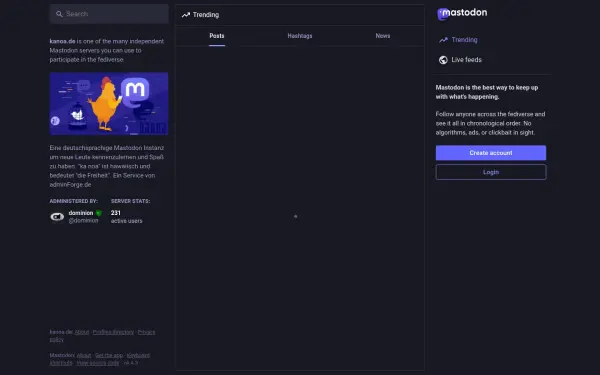This screenshot has height=375, width=600.
Task: Click dominion's avatar icon
Action: [x=57, y=217]
